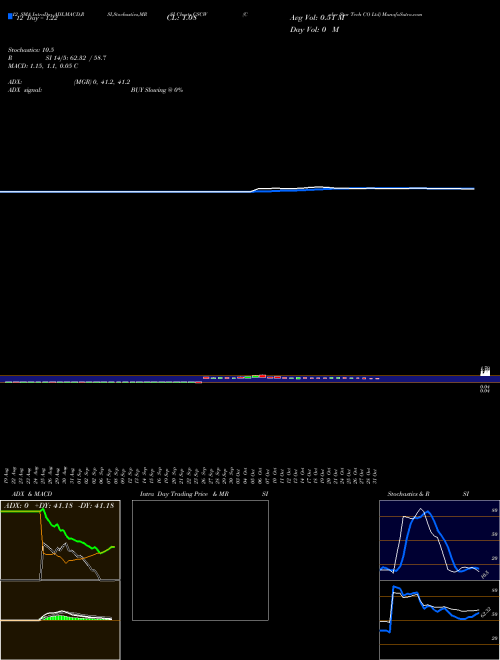Click the 'BUY Slowing @ 0%' signal text

click(x=157, y=90)
